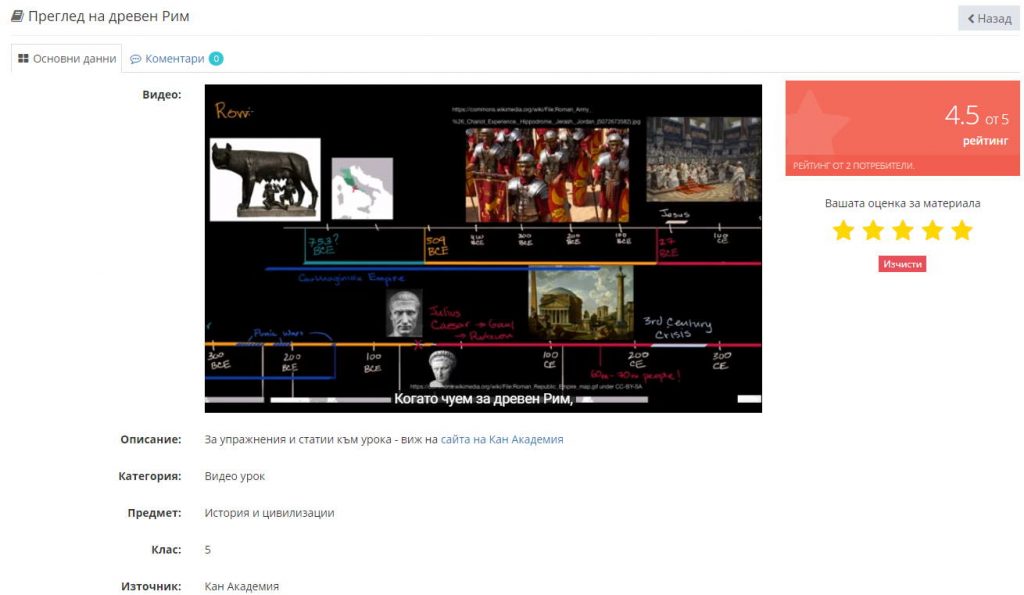
Task: Rate the material four stars
Action: (x=932, y=231)
